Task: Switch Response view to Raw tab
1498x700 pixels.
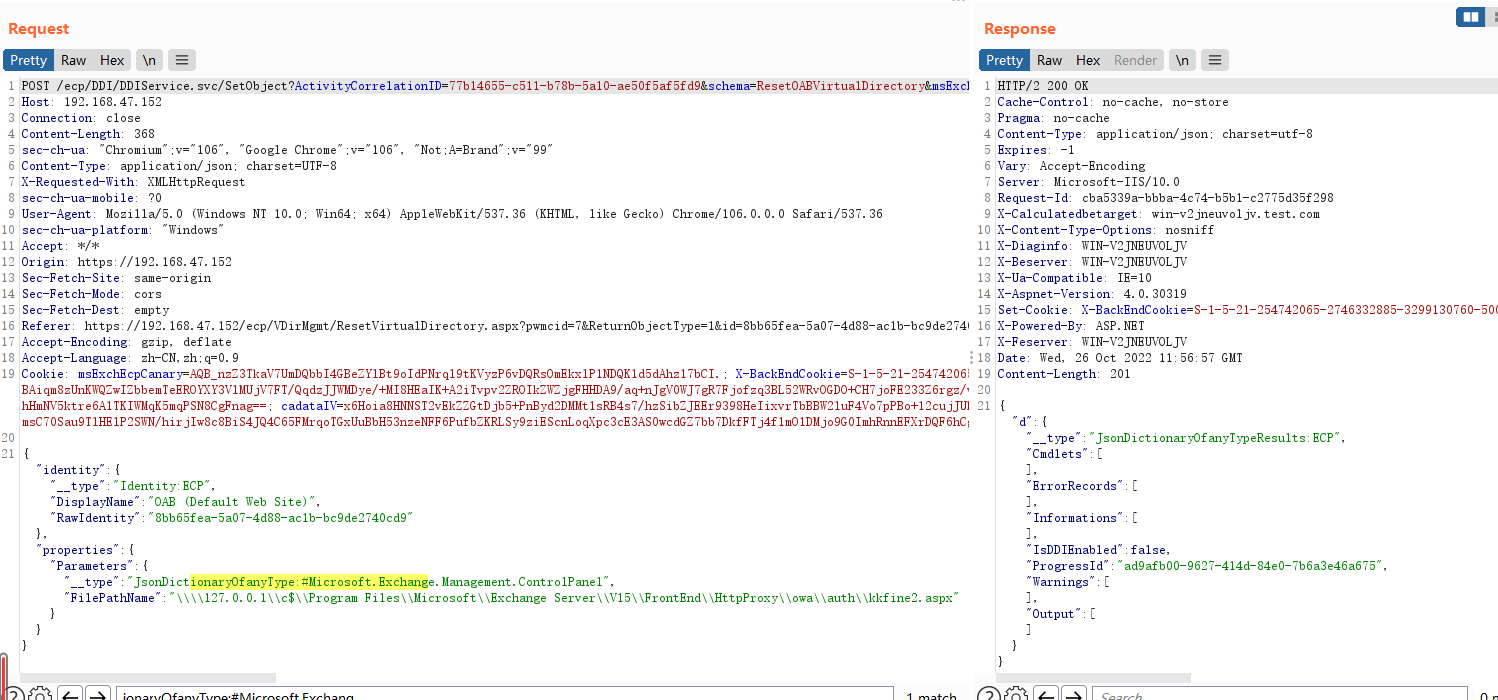Action: 1049,60
